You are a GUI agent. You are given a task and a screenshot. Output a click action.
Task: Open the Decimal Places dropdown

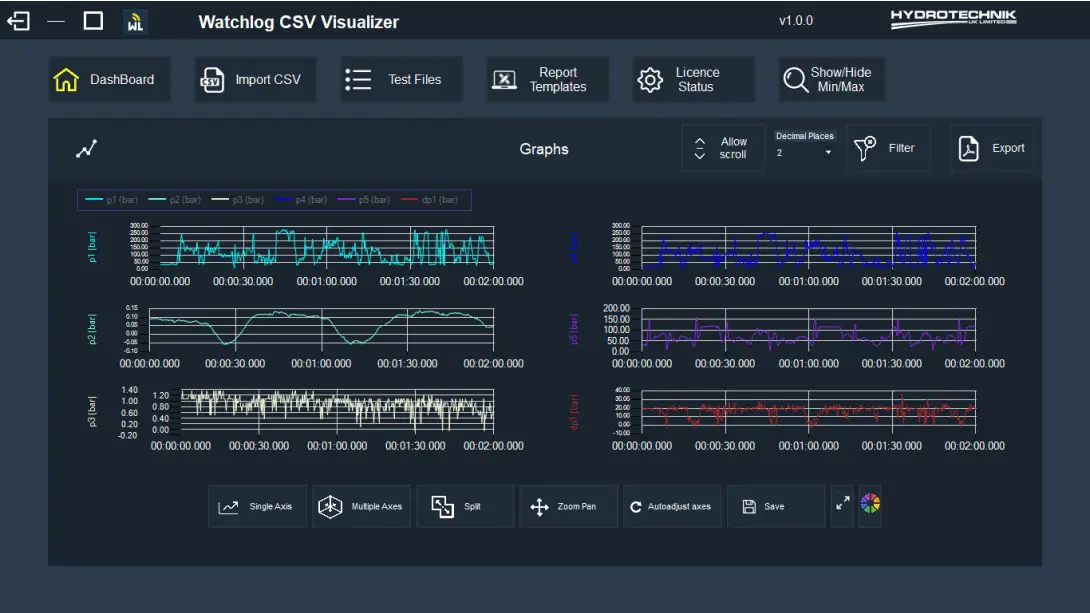pyautogui.click(x=805, y=152)
